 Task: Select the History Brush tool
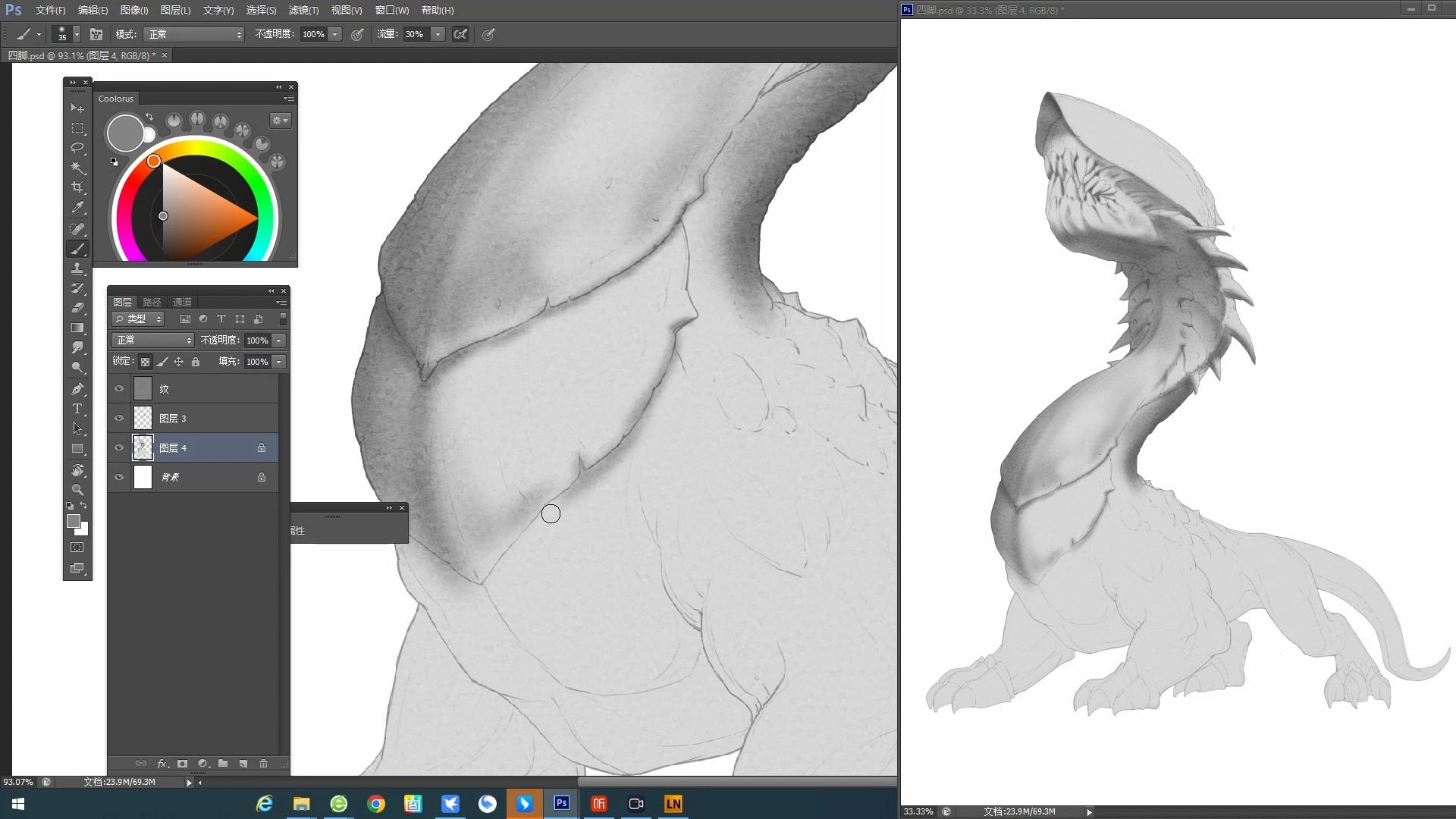[x=77, y=288]
